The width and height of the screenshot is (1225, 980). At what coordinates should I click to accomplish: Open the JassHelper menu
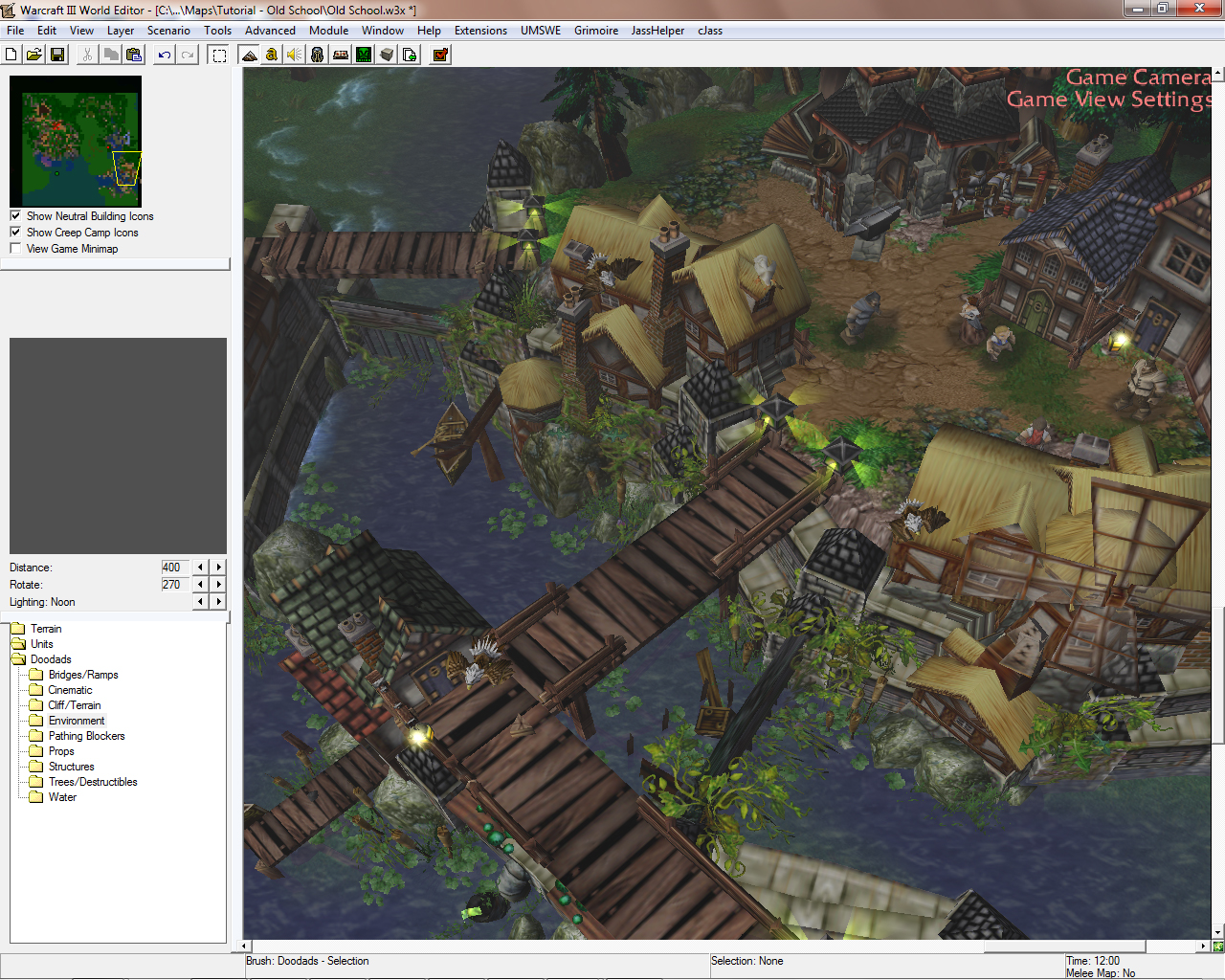[x=657, y=31]
